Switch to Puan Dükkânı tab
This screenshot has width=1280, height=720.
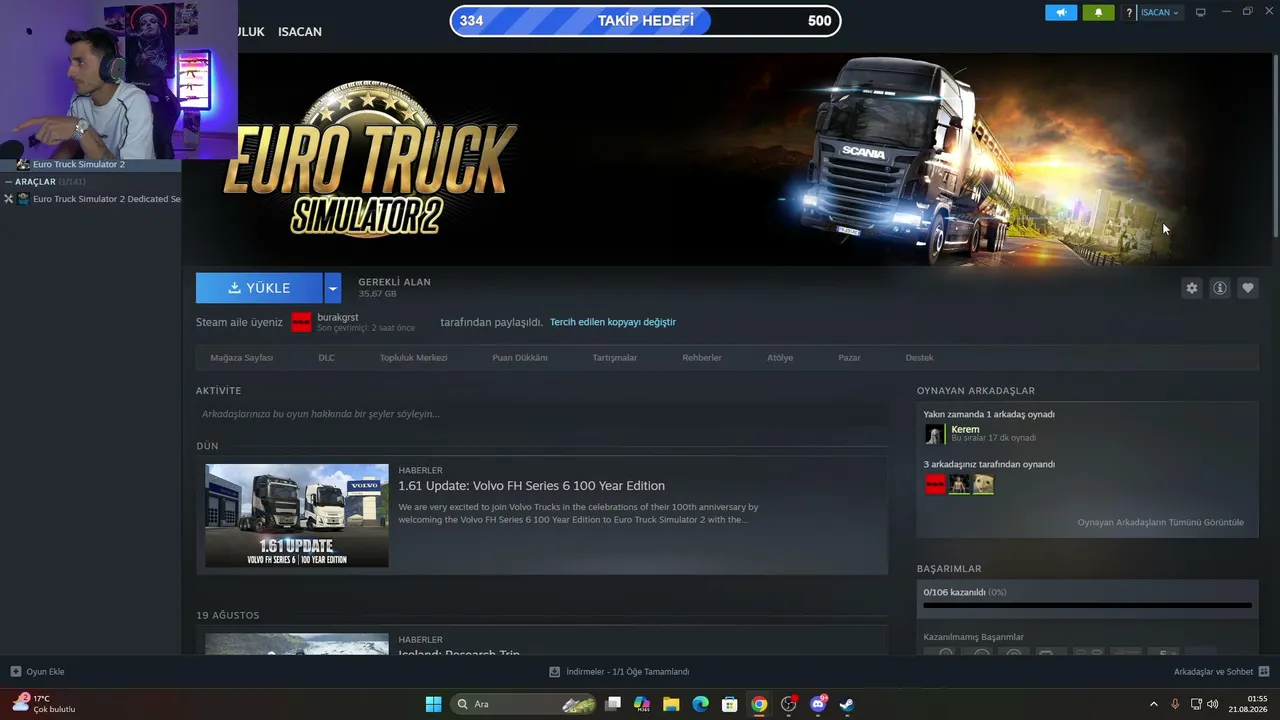(x=520, y=357)
